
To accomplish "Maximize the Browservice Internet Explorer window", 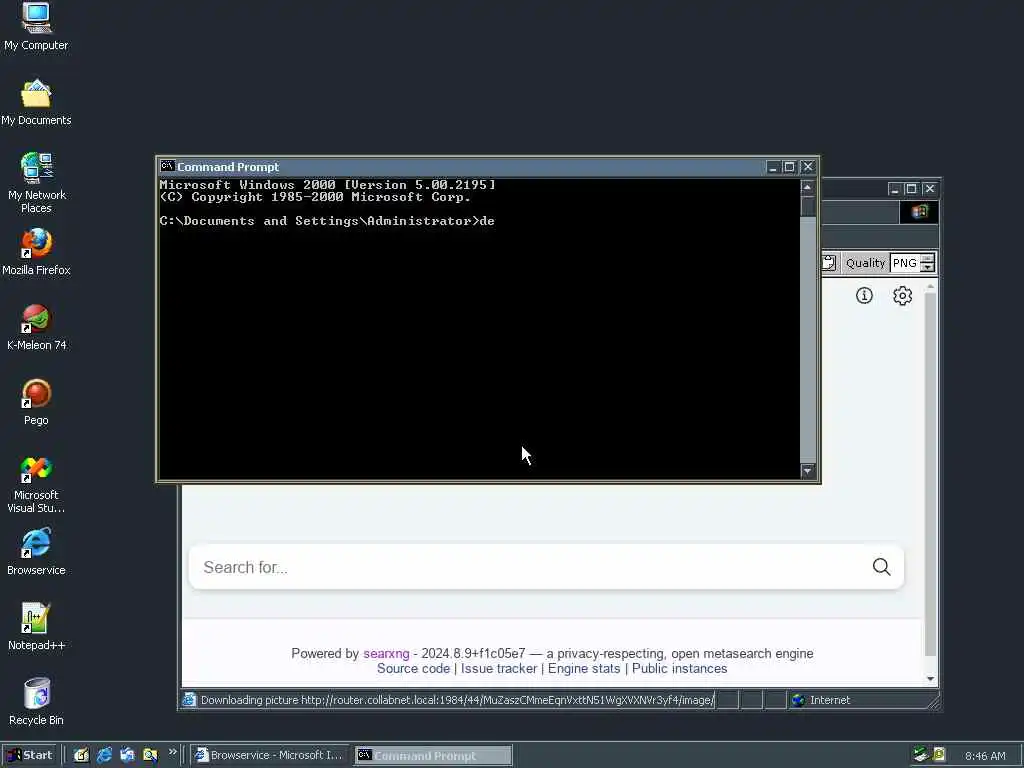I will tap(911, 189).
